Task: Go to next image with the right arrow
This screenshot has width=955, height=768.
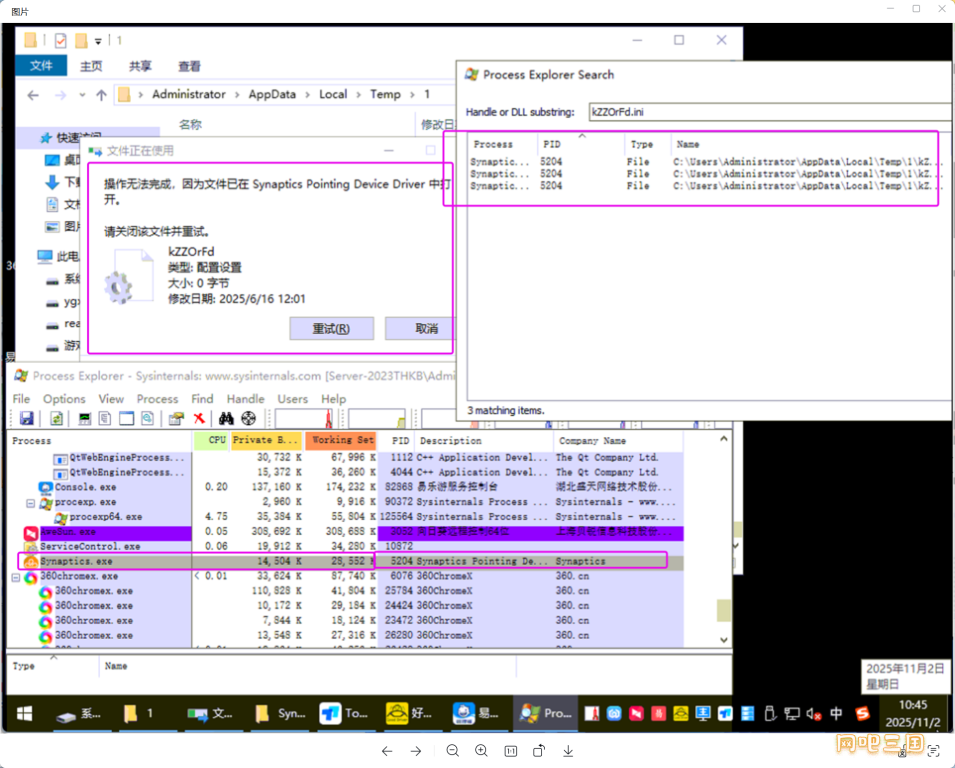Action: click(x=416, y=751)
